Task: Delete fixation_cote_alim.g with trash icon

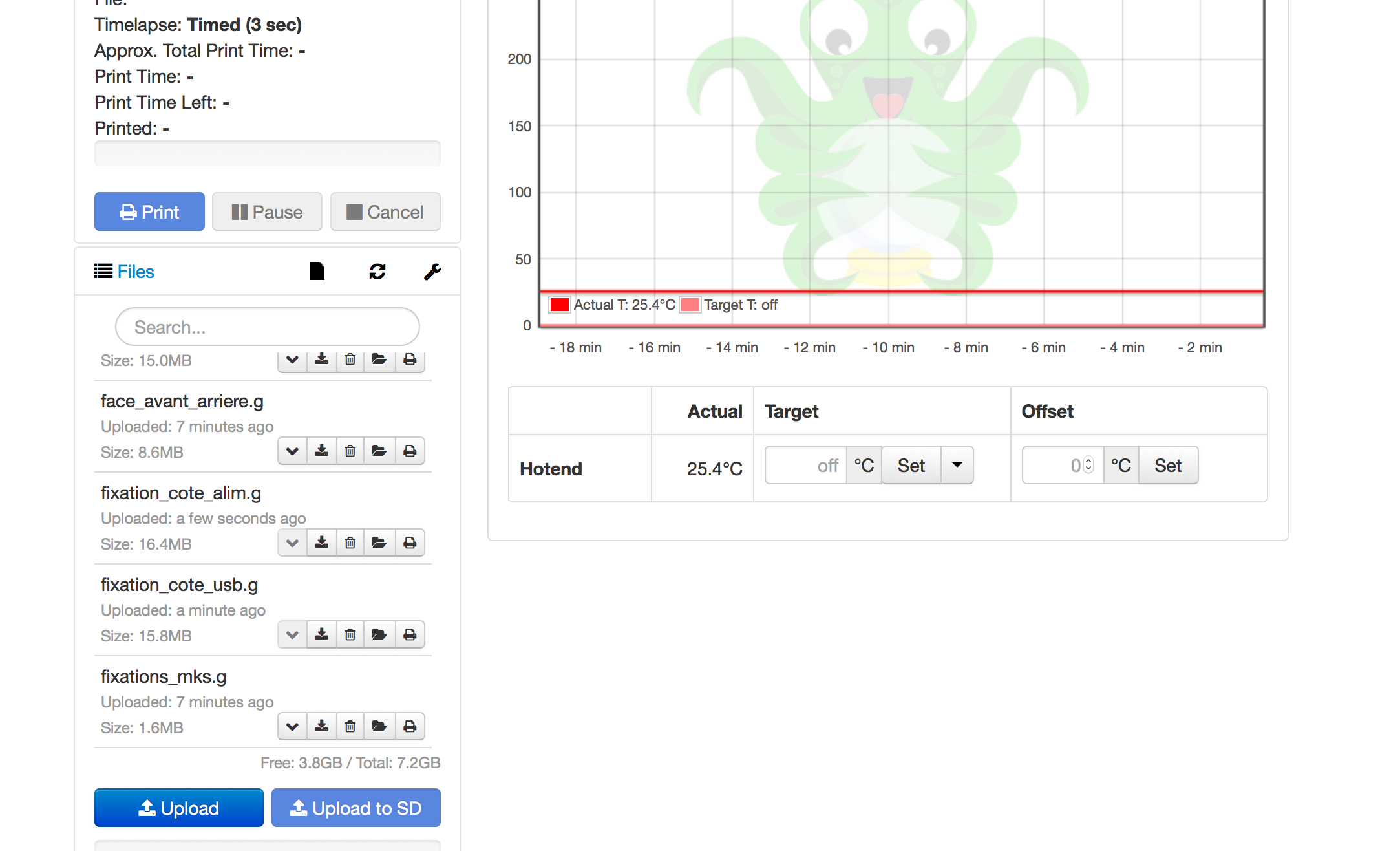Action: (x=350, y=543)
